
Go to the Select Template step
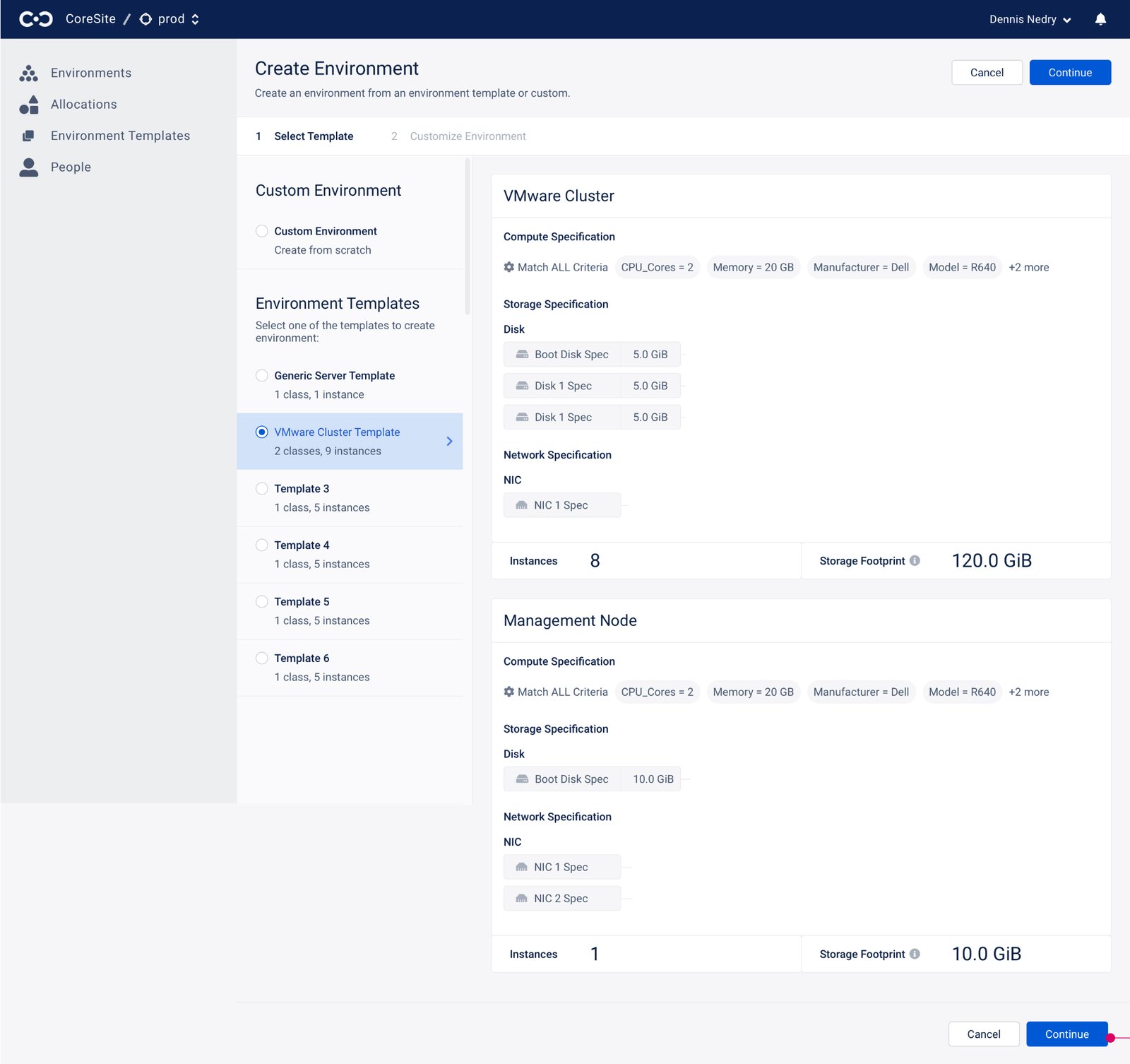[x=314, y=136]
